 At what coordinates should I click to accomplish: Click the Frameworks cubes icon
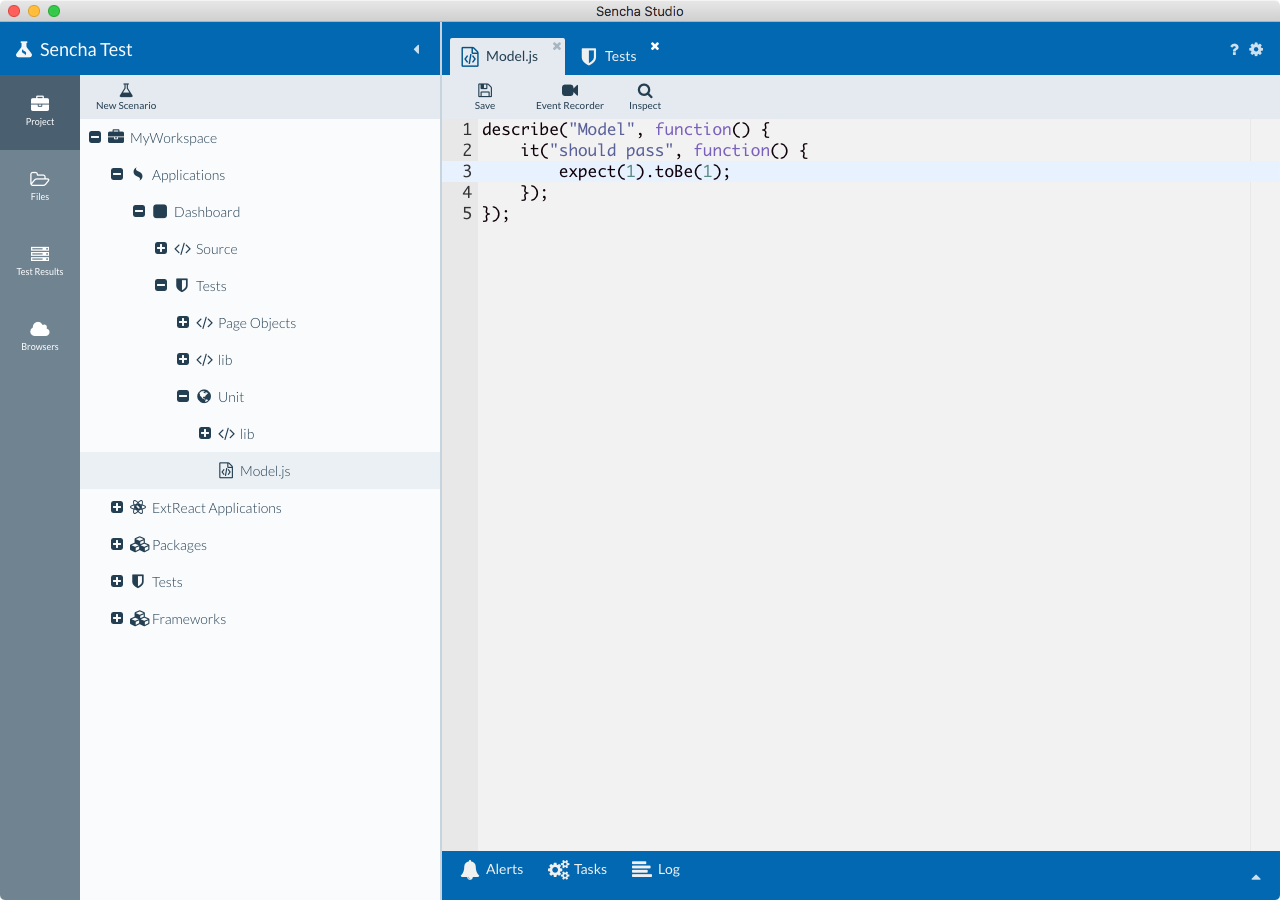coord(140,619)
